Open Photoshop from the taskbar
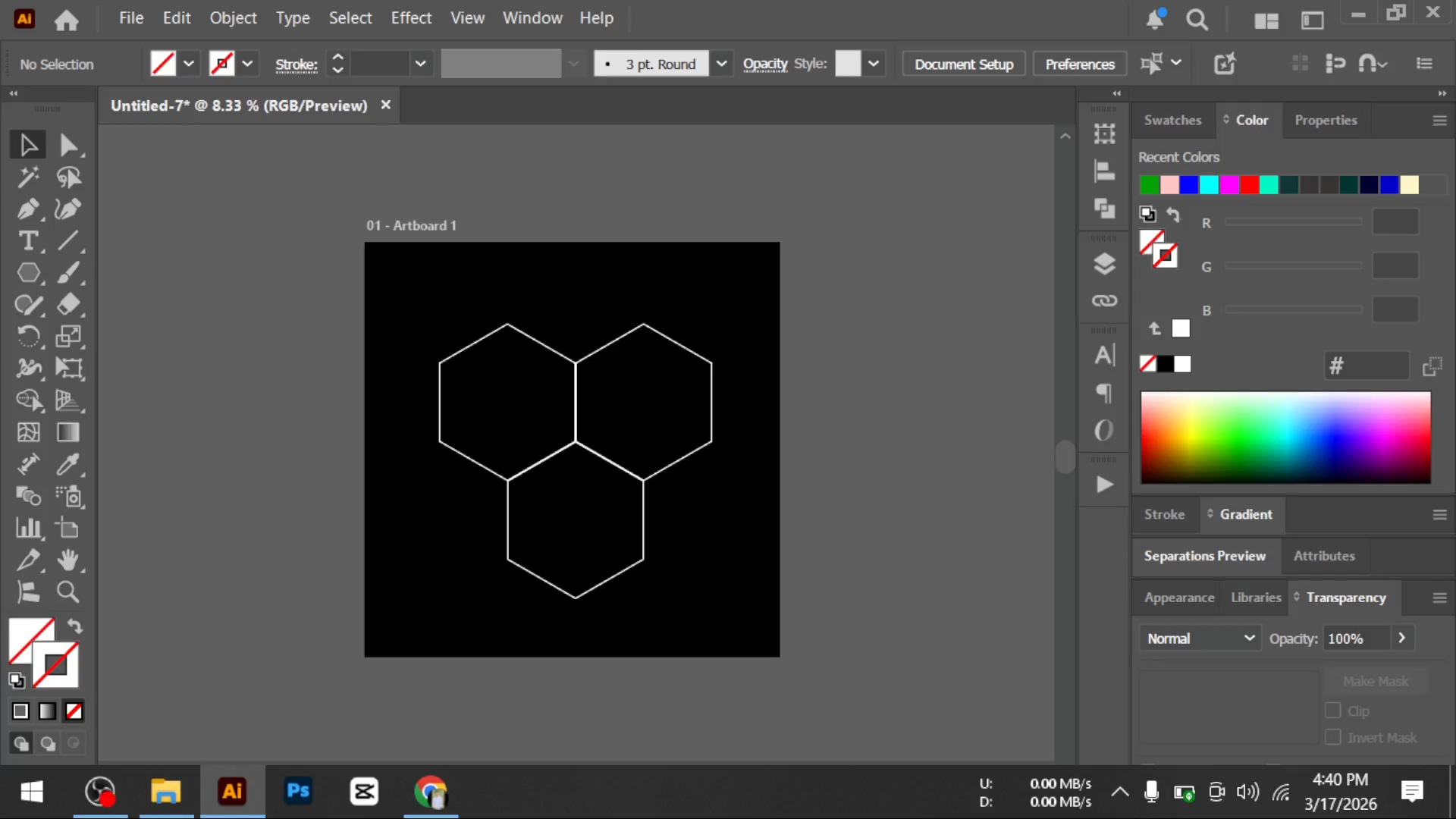The height and width of the screenshot is (819, 1456). [298, 792]
